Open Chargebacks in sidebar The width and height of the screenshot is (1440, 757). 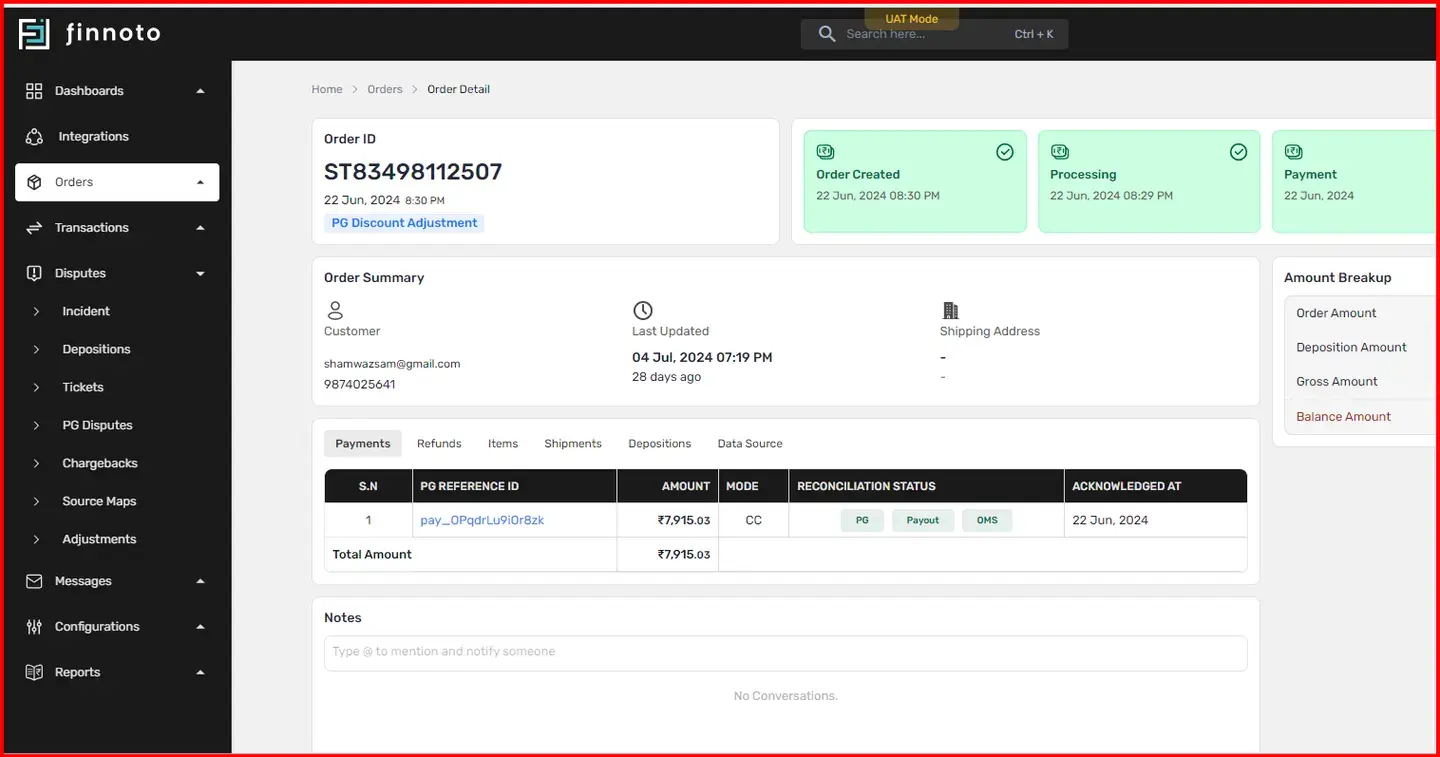[x=100, y=463]
